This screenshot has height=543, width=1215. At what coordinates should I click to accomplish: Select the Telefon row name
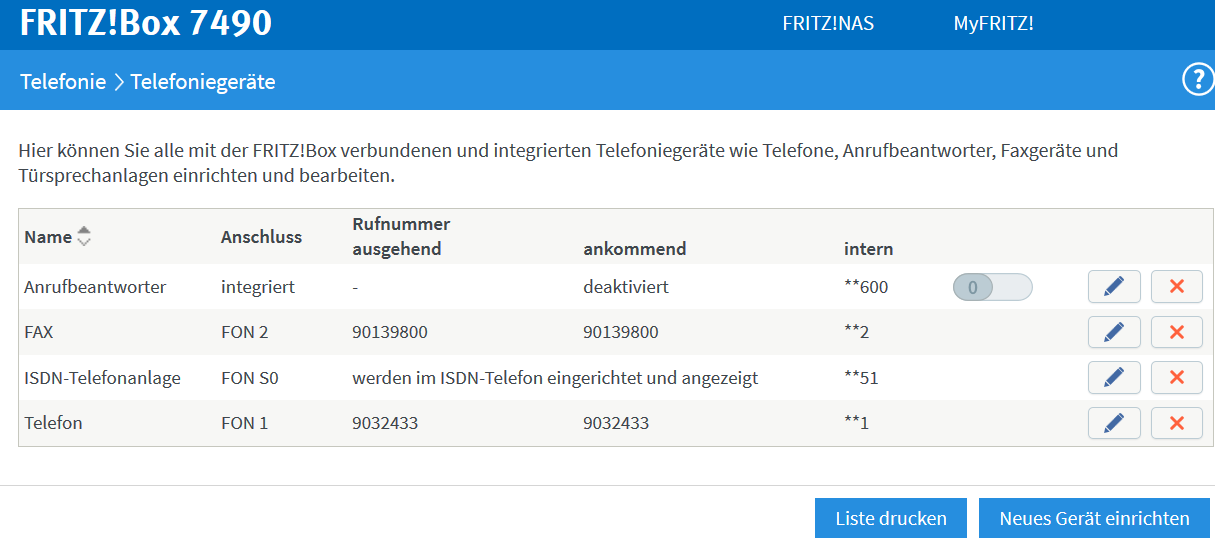click(53, 423)
